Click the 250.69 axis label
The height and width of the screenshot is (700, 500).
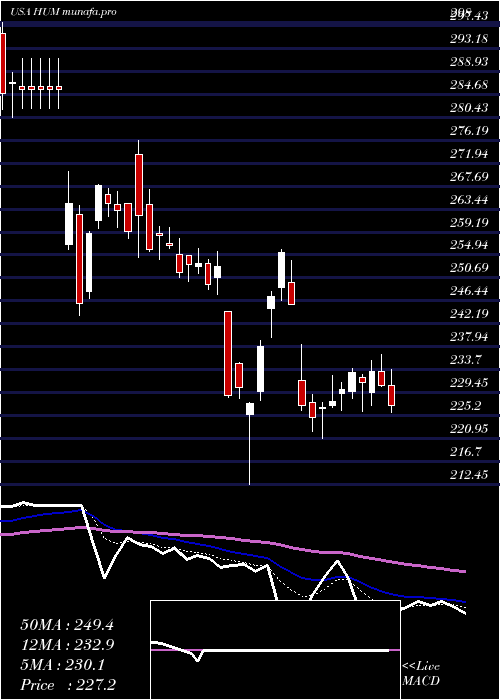point(469,269)
